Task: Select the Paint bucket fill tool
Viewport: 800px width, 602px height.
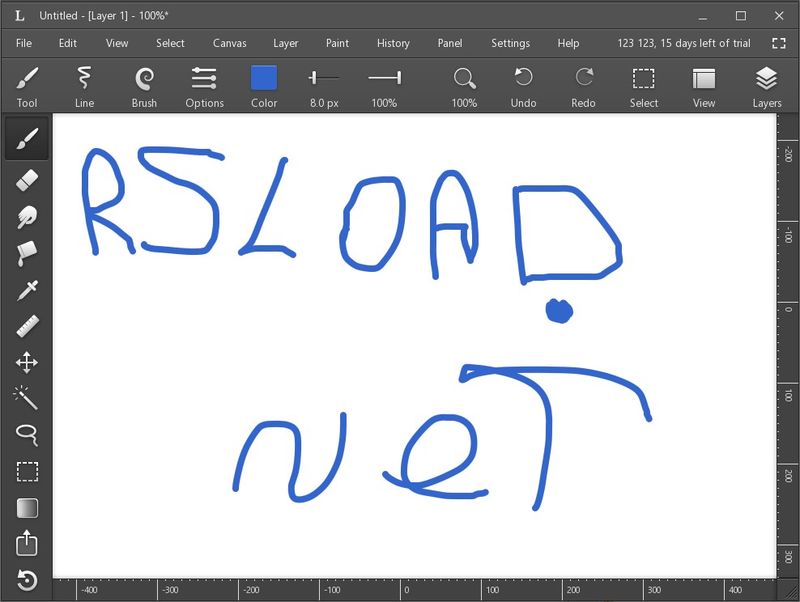Action: click(27, 254)
